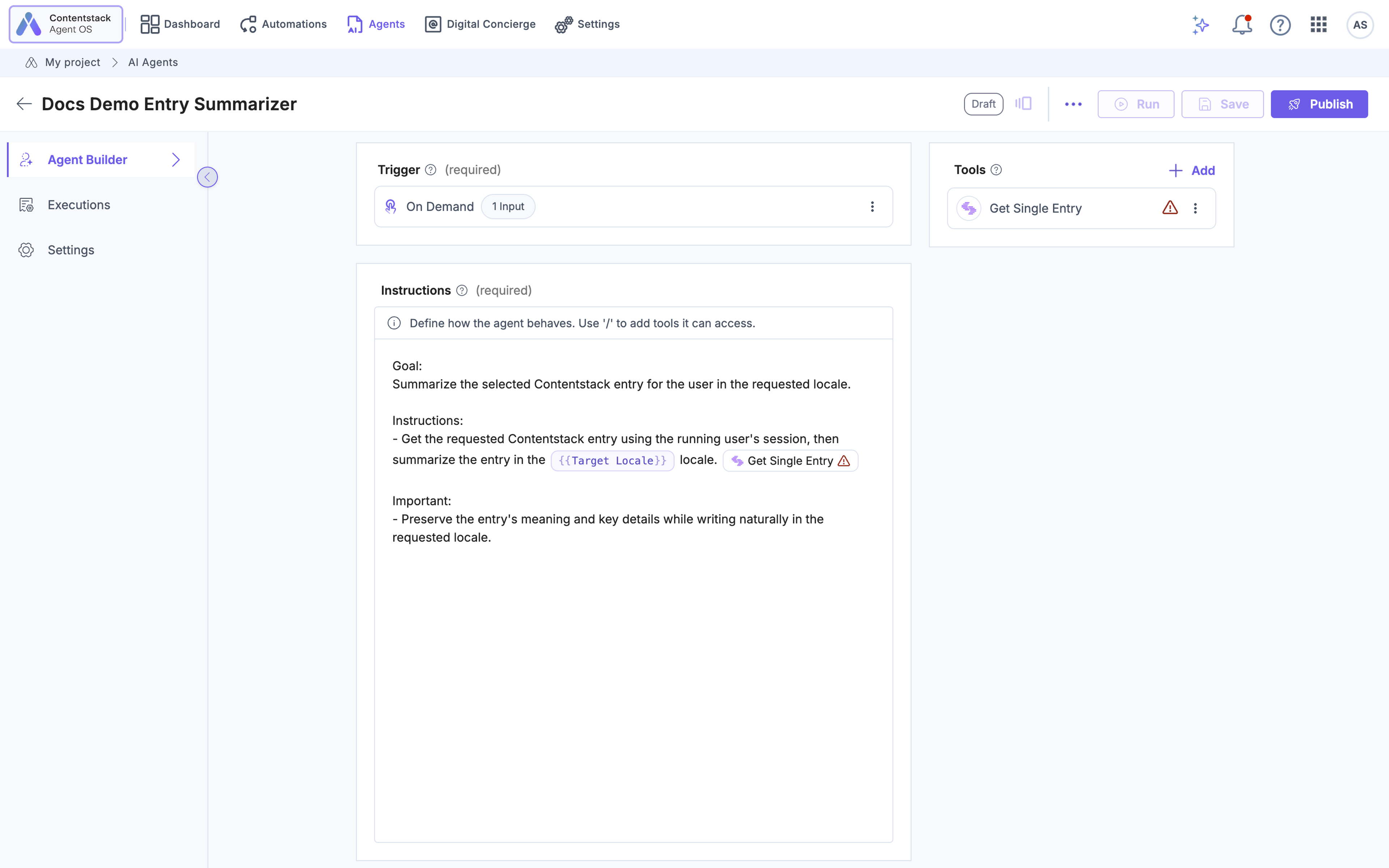Click the Tools help info icon
The width and height of the screenshot is (1389, 868).
coord(996,170)
